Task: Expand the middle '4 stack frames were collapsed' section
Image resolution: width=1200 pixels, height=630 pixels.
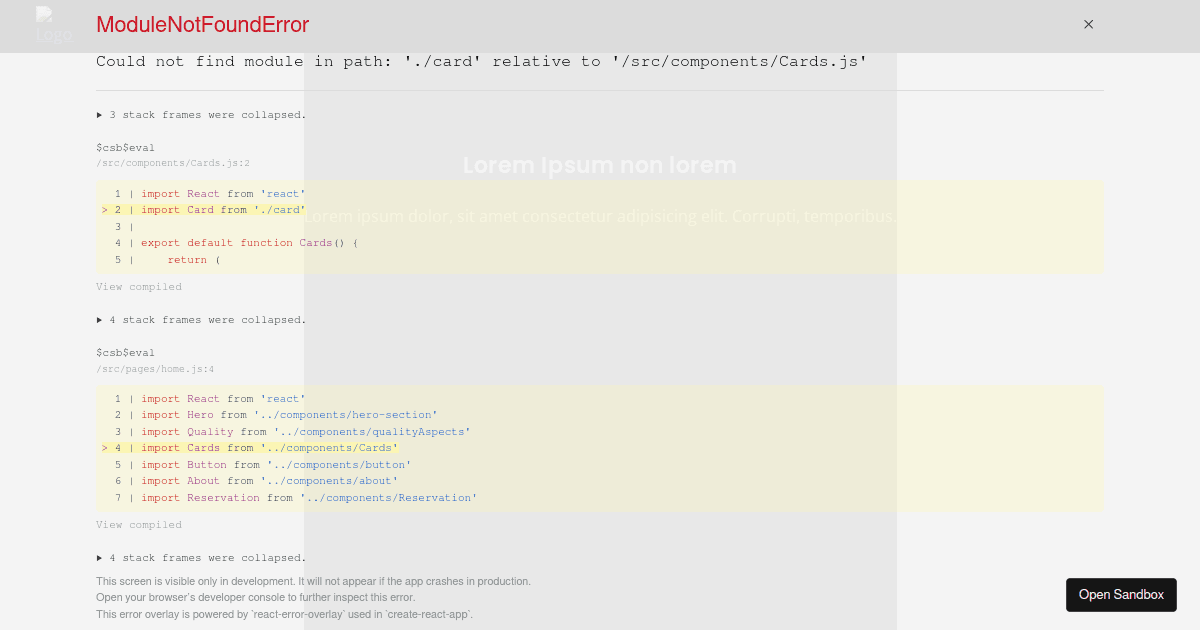Action: point(200,319)
